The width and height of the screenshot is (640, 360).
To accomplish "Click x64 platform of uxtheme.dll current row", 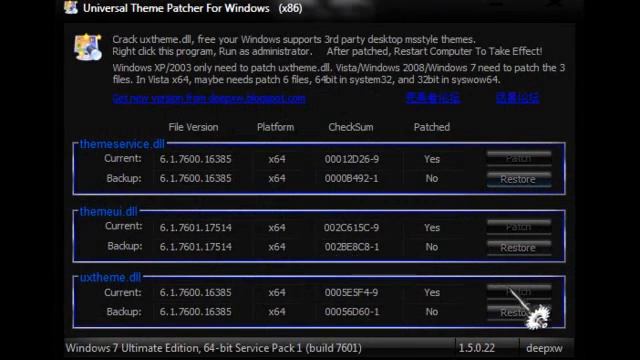I will tap(277, 293).
